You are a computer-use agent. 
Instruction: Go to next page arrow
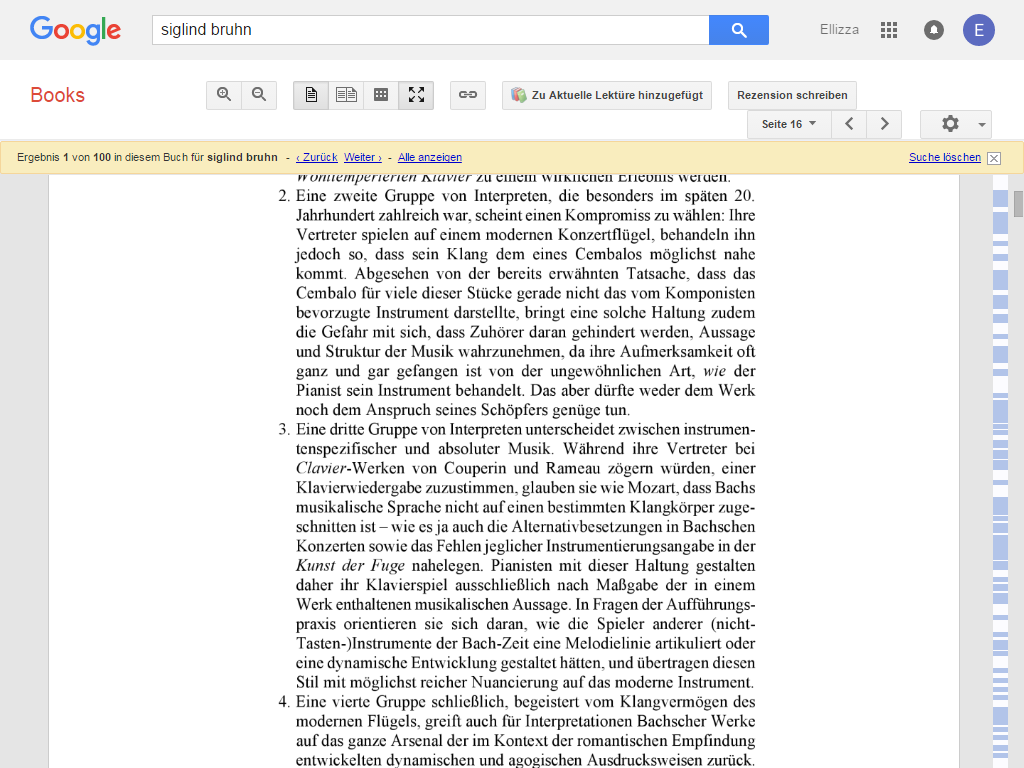(884, 124)
